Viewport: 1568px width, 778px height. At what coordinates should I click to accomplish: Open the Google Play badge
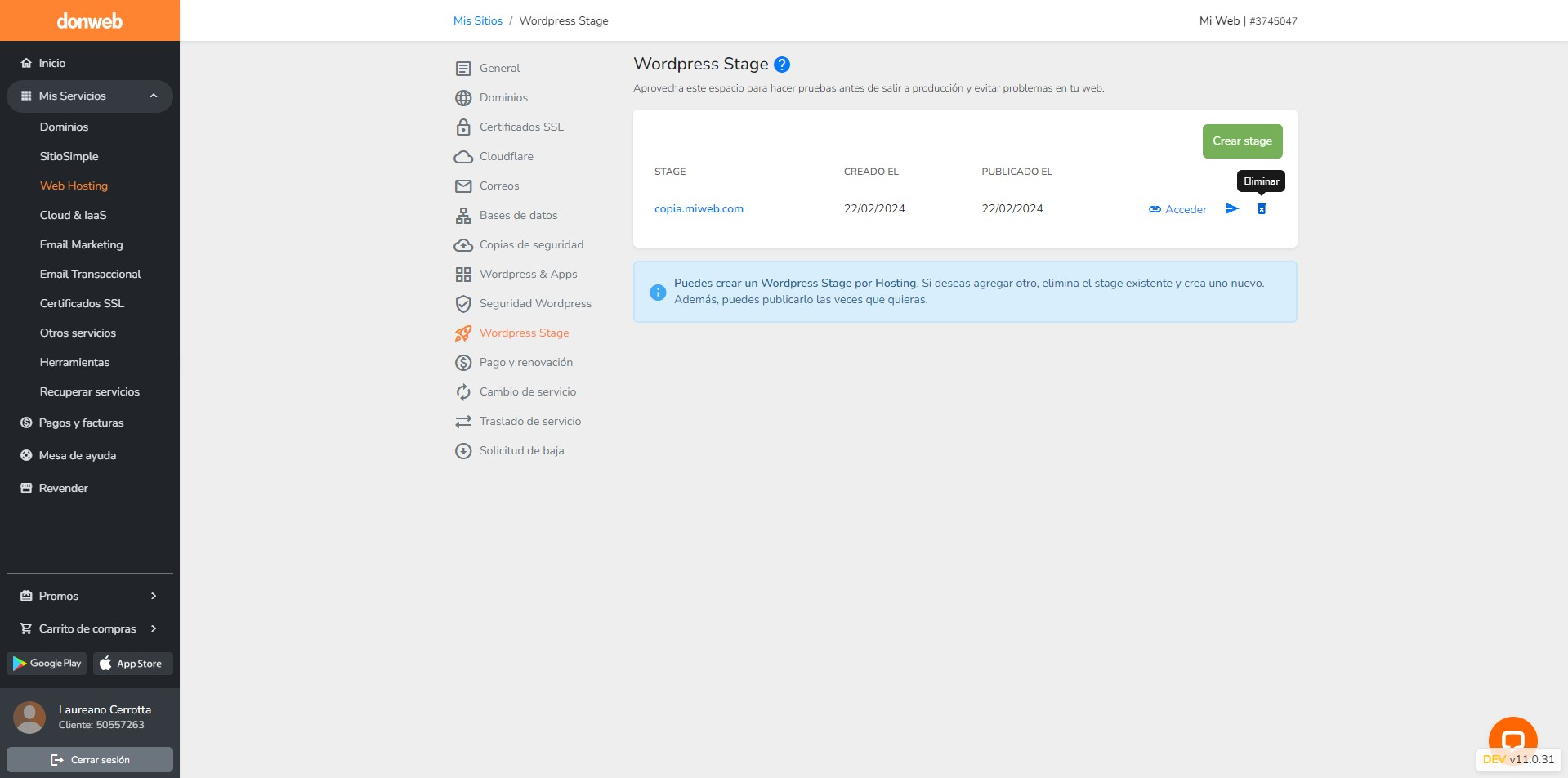point(47,664)
